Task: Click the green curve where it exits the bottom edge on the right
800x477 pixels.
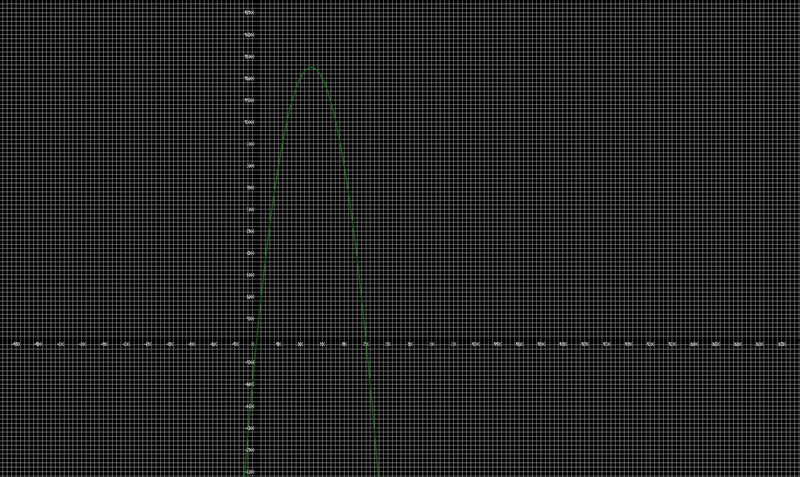Action: click(378, 473)
